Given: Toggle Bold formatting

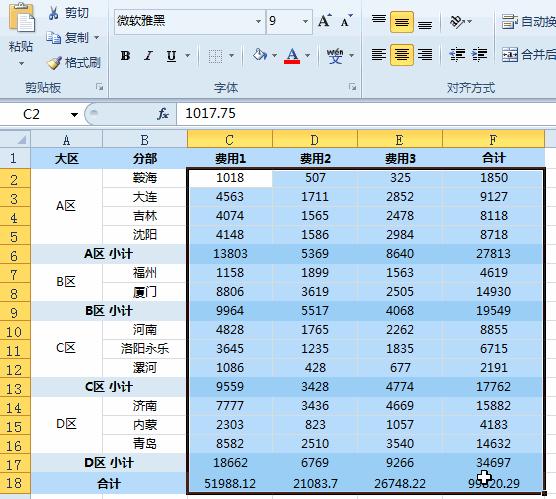Looking at the screenshot, I should (x=125, y=56).
